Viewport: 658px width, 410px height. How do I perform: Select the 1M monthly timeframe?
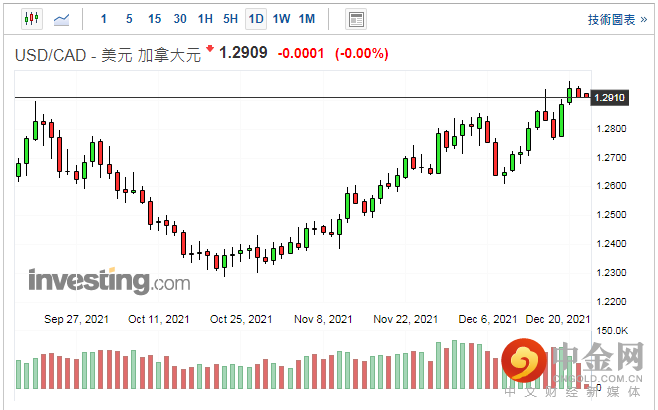pyautogui.click(x=307, y=19)
